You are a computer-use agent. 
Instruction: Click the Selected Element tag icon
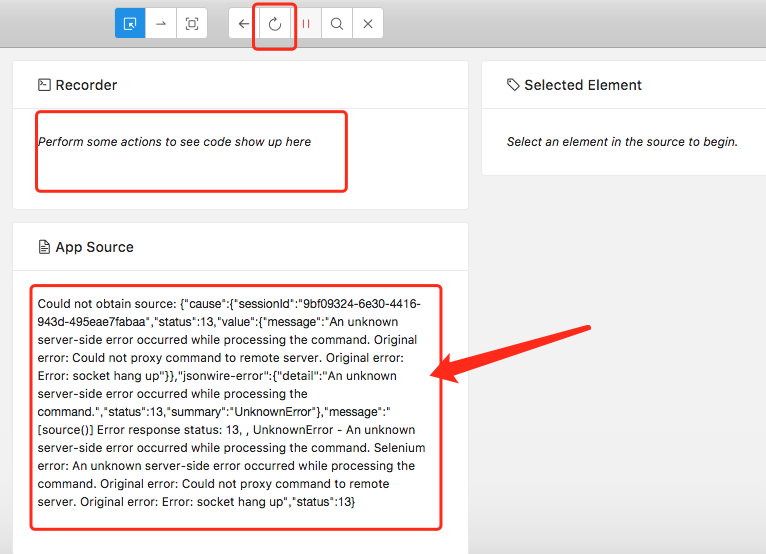(x=513, y=85)
